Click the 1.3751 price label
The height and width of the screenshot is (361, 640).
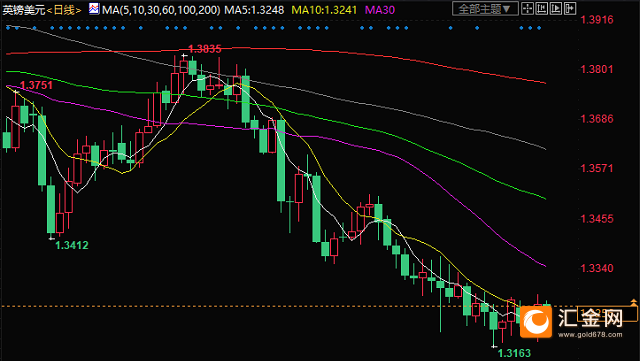(x=36, y=85)
